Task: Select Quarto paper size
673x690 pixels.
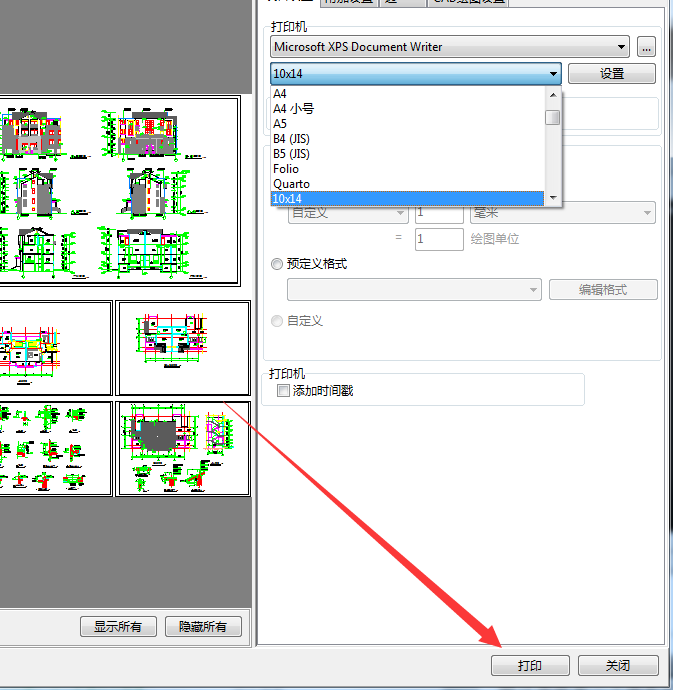Action: pyautogui.click(x=408, y=184)
